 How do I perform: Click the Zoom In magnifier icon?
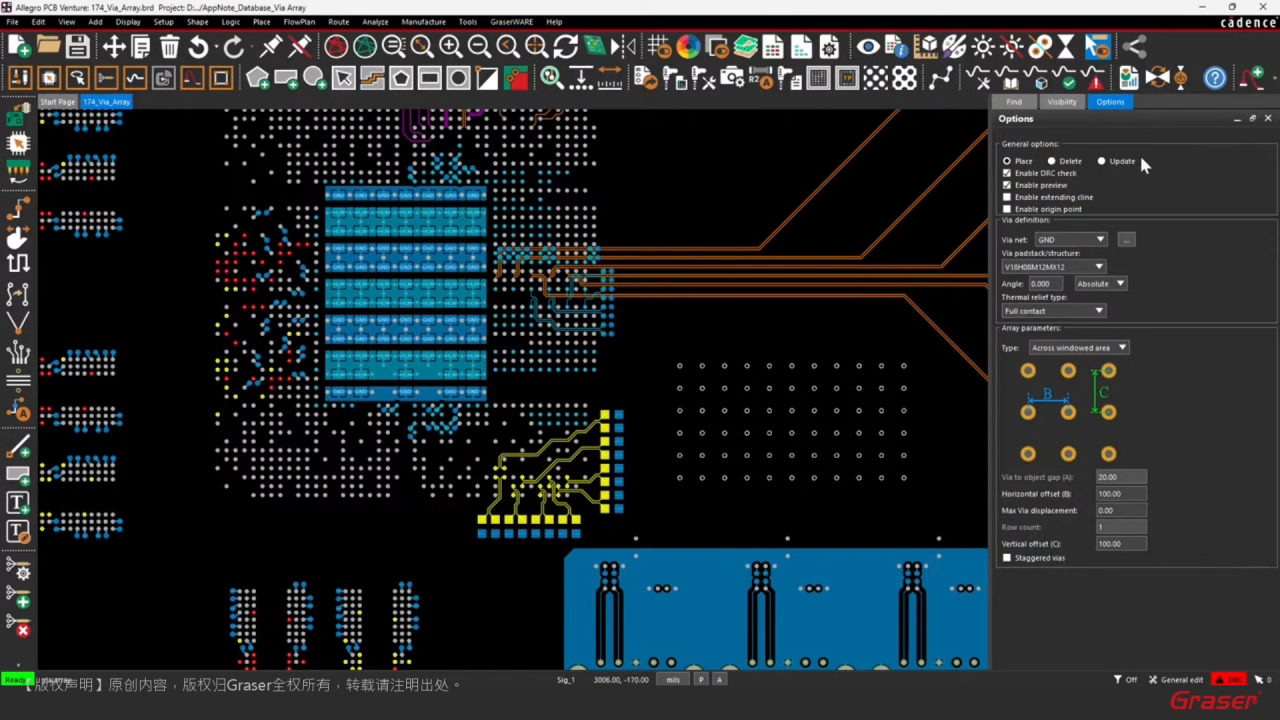[450, 46]
